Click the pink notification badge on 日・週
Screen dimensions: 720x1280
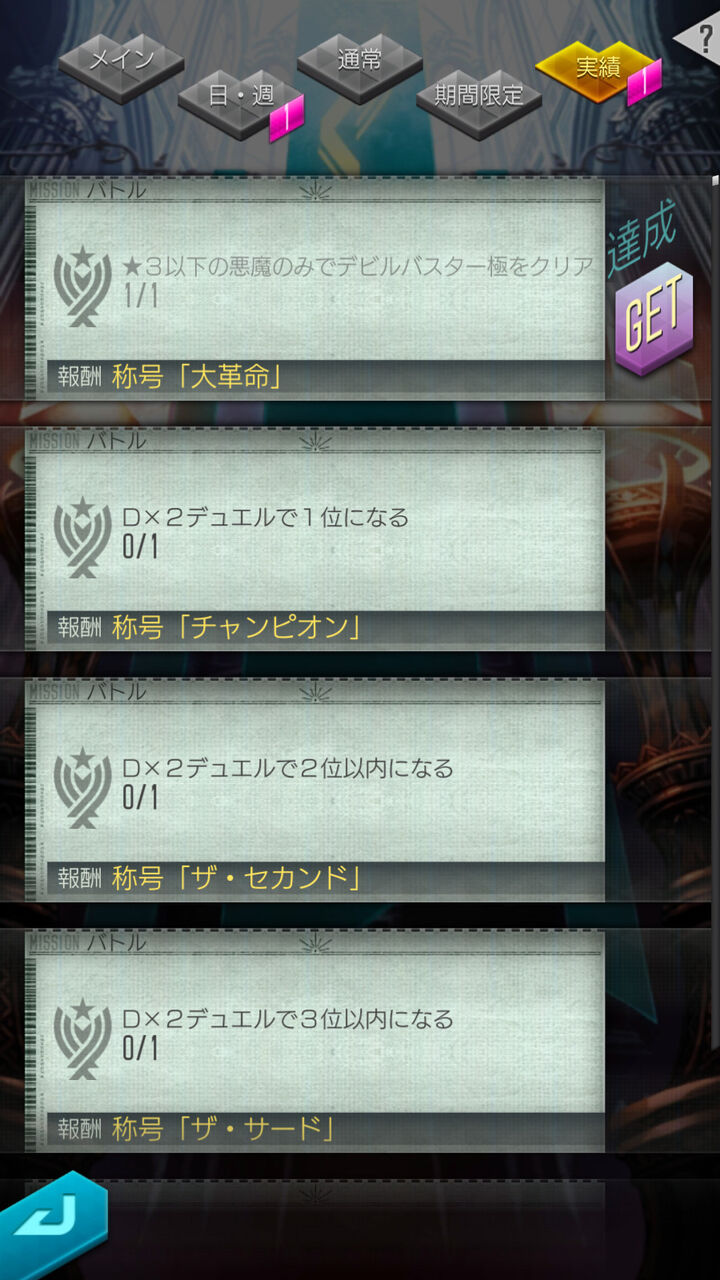tap(286, 119)
